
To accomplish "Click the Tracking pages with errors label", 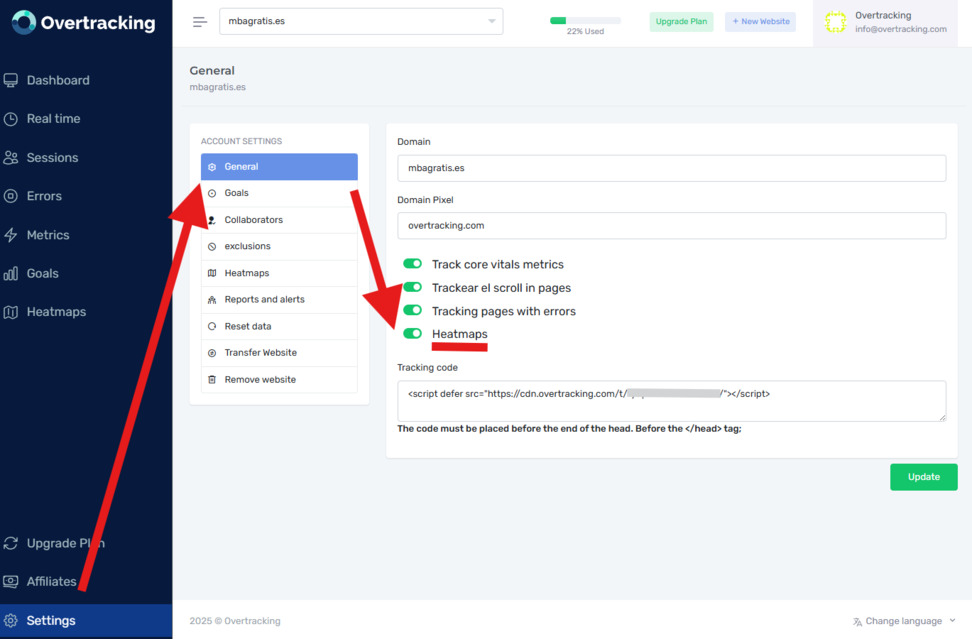I will click(x=504, y=311).
